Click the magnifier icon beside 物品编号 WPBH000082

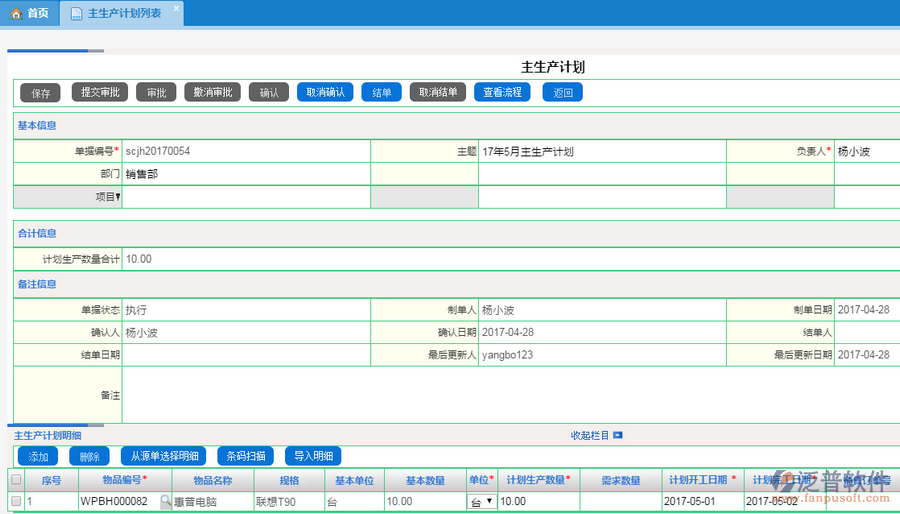tap(165, 501)
